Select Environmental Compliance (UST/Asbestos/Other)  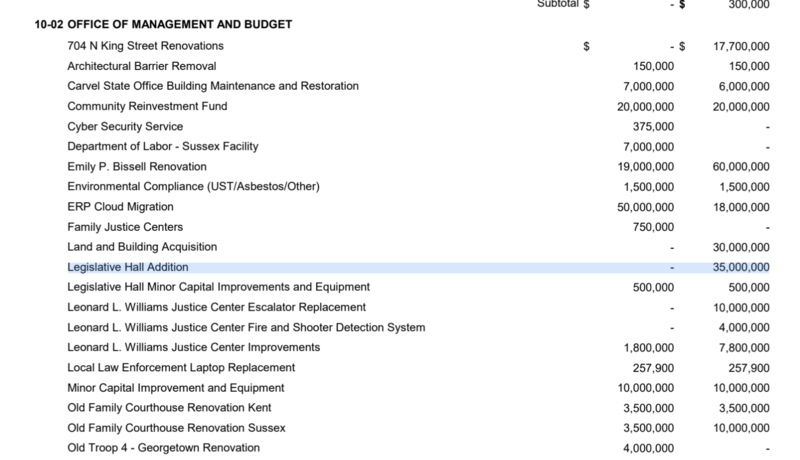[x=193, y=187]
